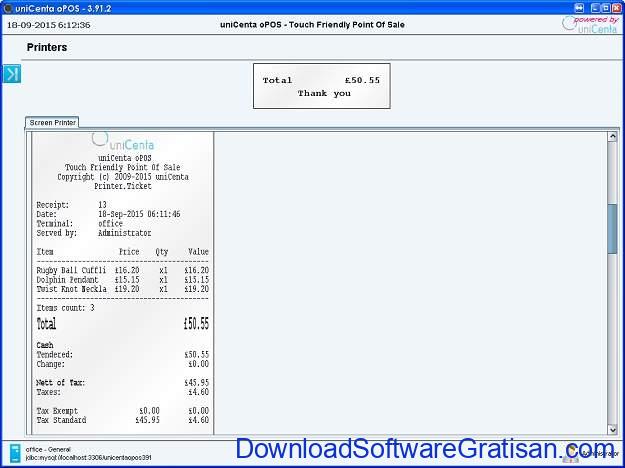
Task: Click receipt number 13
Action: [x=102, y=205]
